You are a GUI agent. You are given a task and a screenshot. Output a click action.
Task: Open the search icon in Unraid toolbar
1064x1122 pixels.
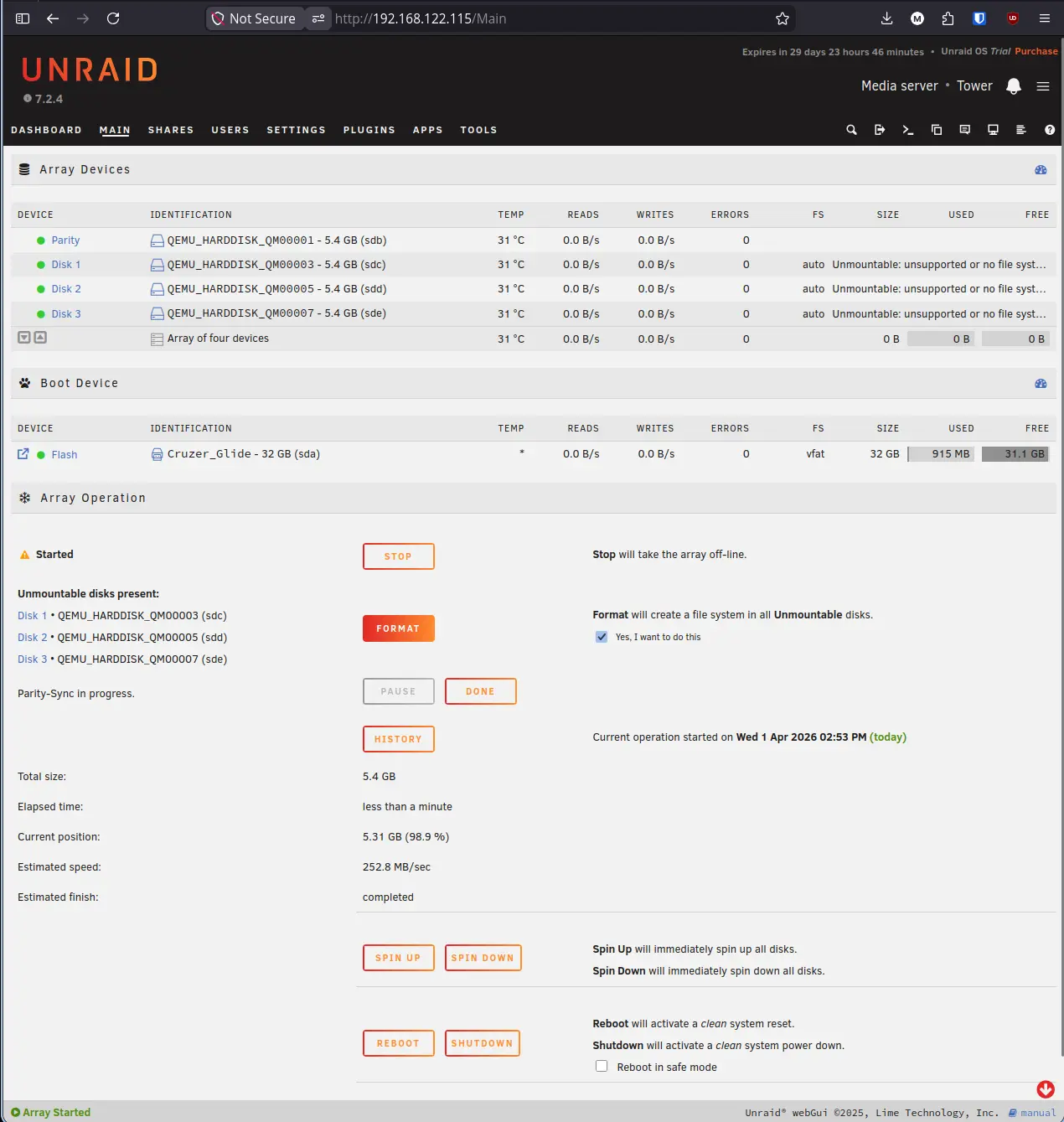click(851, 130)
